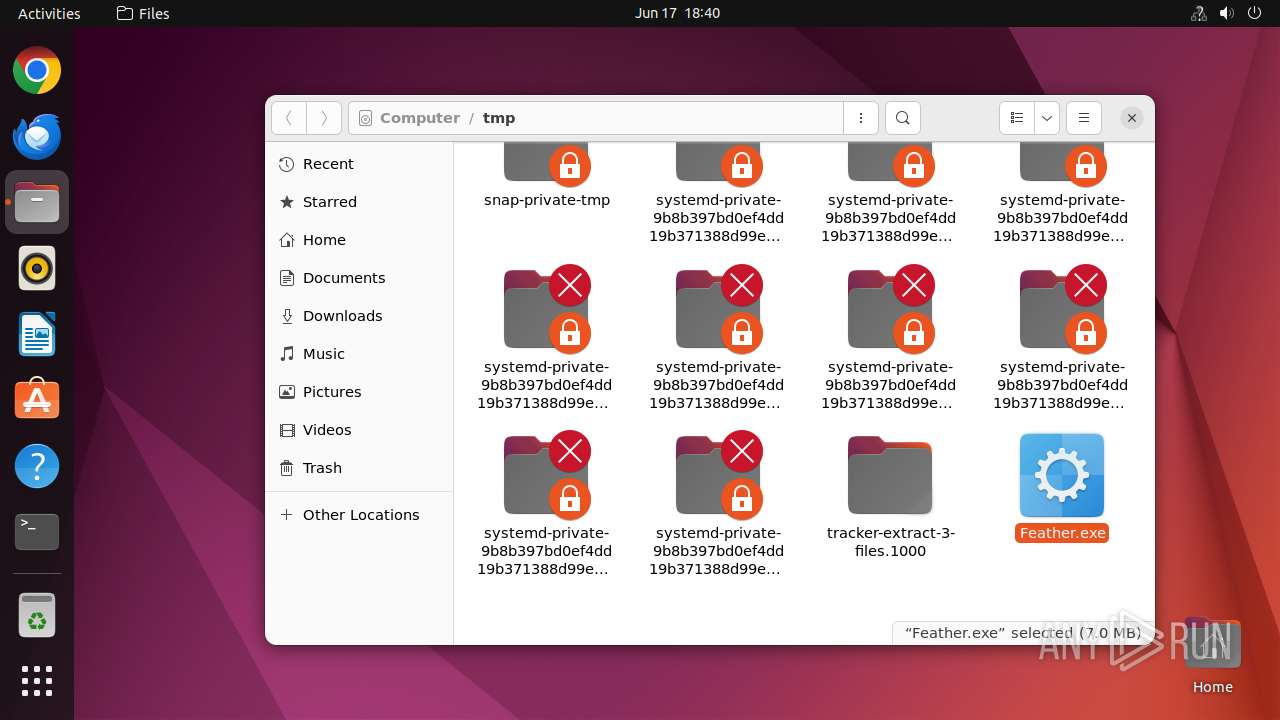Open Pictures in the sidebar
The height and width of the screenshot is (720, 1280).
(359, 392)
